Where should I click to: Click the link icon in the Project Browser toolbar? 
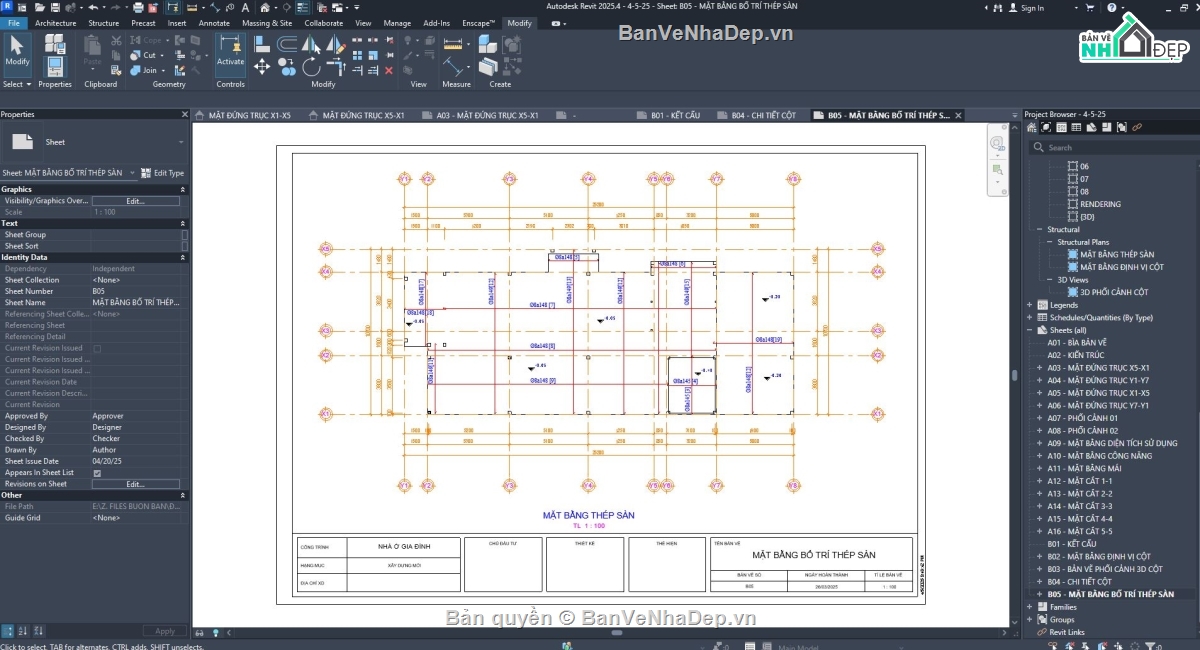[x=1137, y=128]
